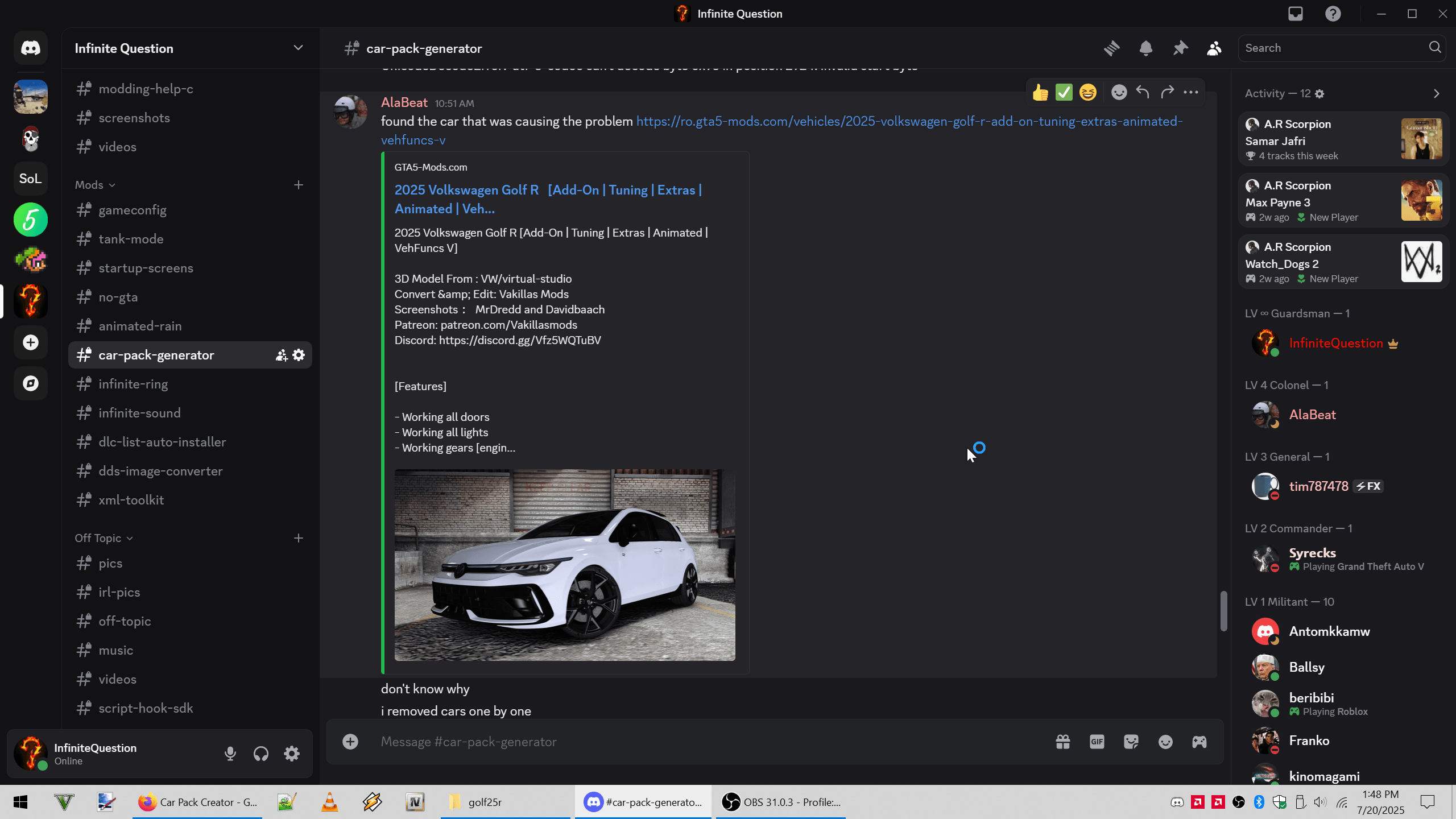Switch to OBS 31.0.3 taskbar window
This screenshot has height=819, width=1456.
pos(780,802)
